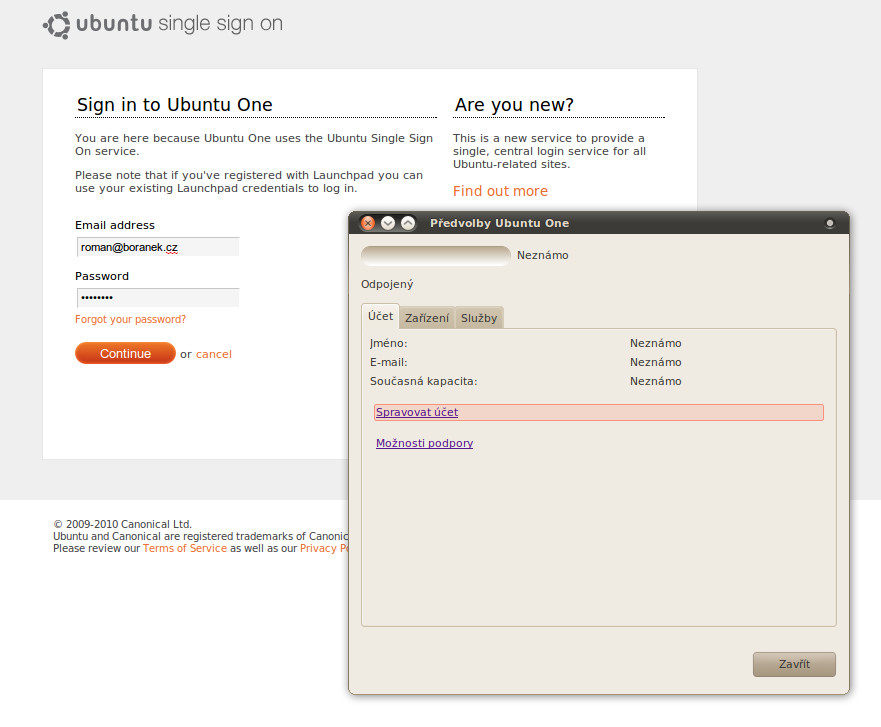Focus the Password field
The width and height of the screenshot is (881, 727).
158,298
